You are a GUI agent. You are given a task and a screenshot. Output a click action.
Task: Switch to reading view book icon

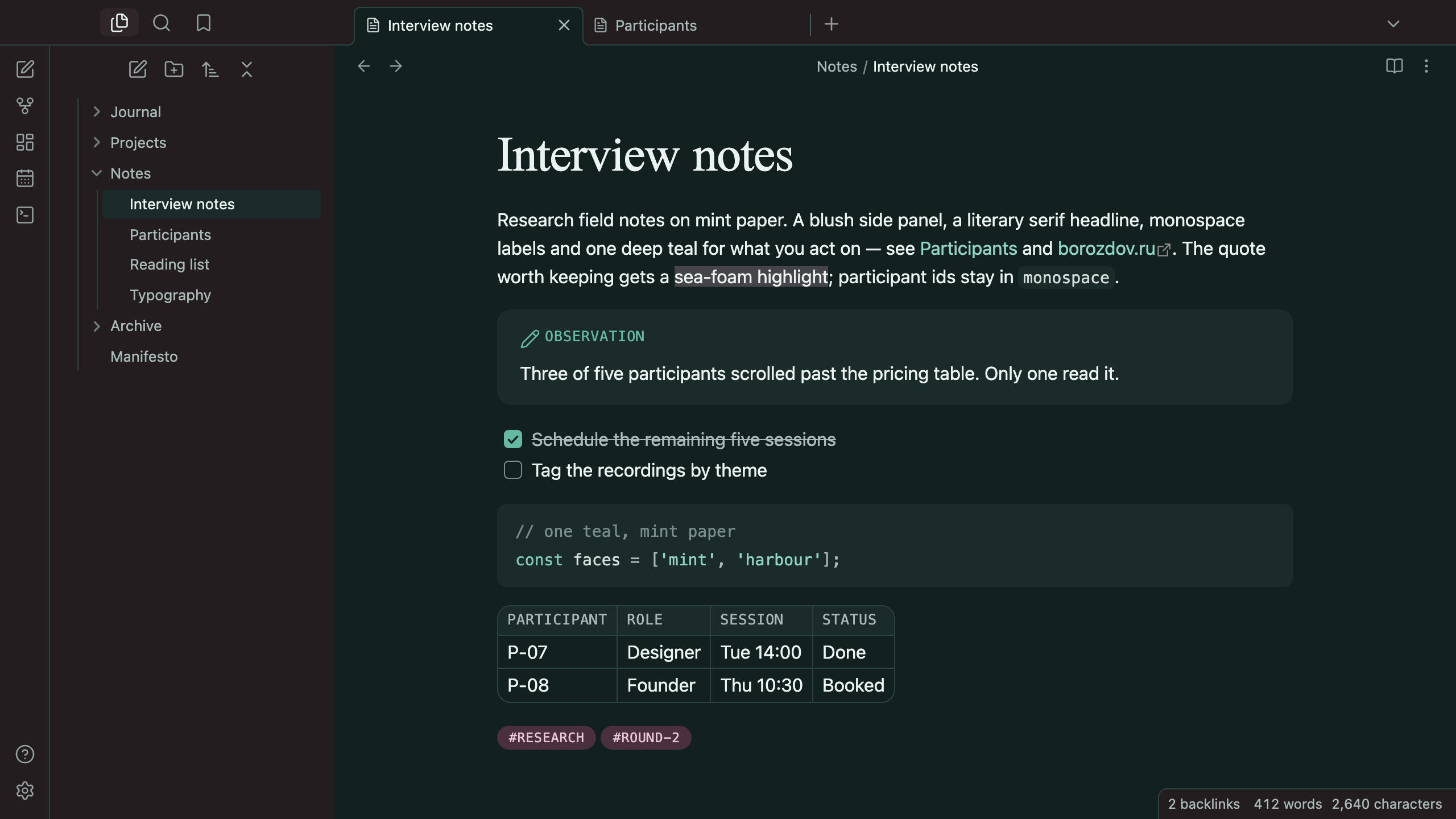pyautogui.click(x=1395, y=67)
